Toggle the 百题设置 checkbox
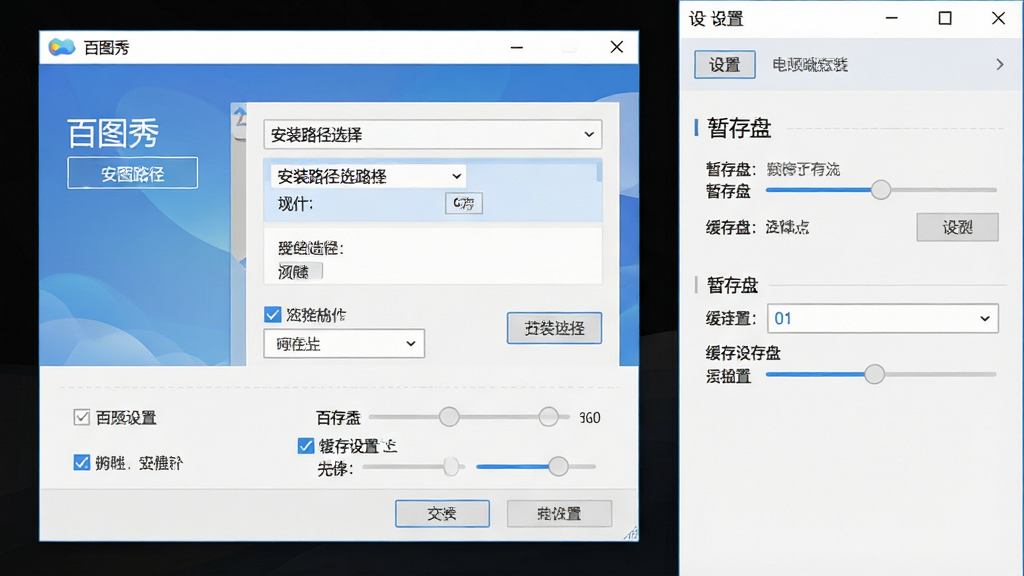 click(x=82, y=417)
